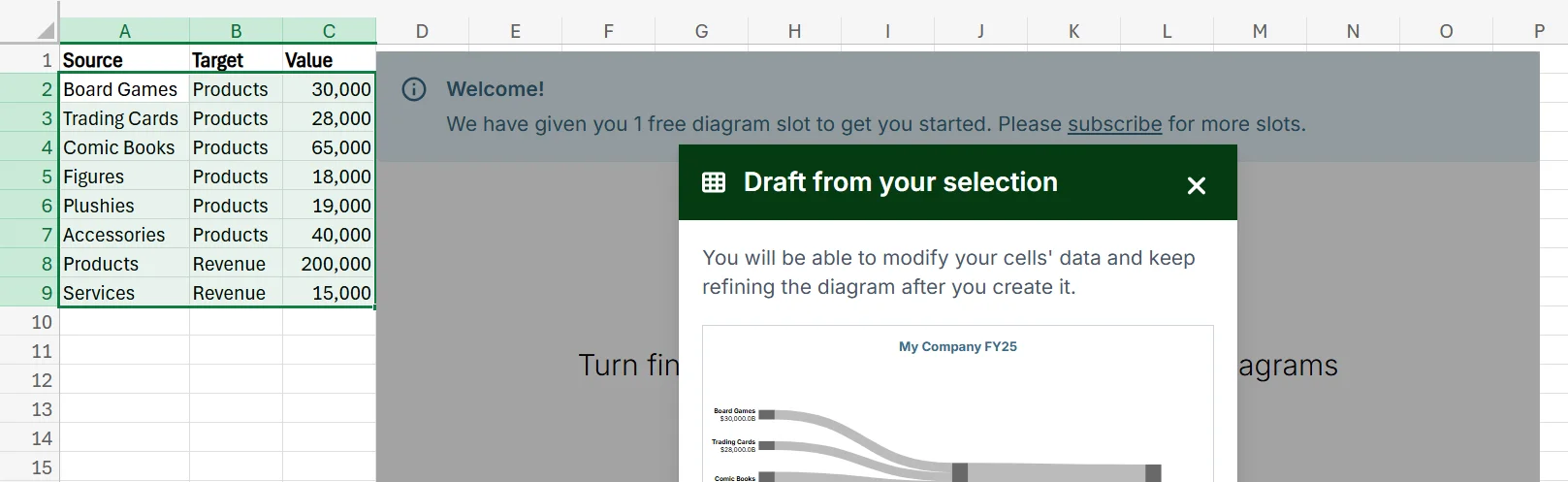Image resolution: width=1568 pixels, height=482 pixels.
Task: Click the info icon beside Welcome!
Action: [x=414, y=89]
